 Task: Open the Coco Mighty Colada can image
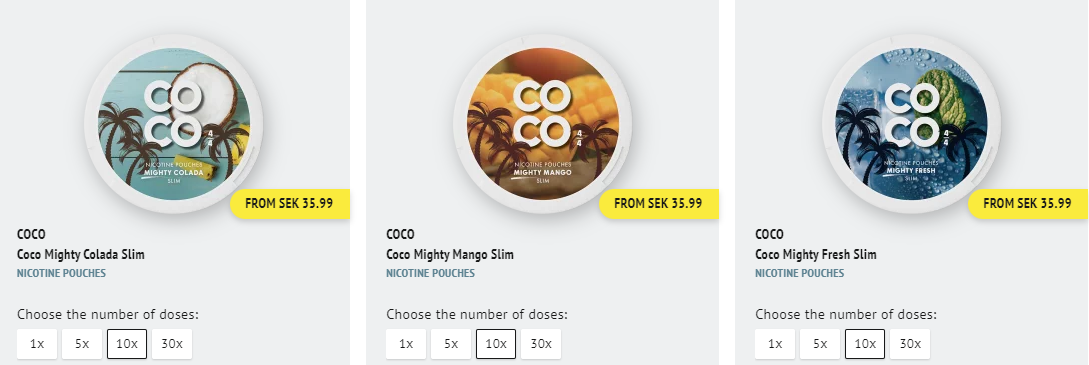pos(174,124)
